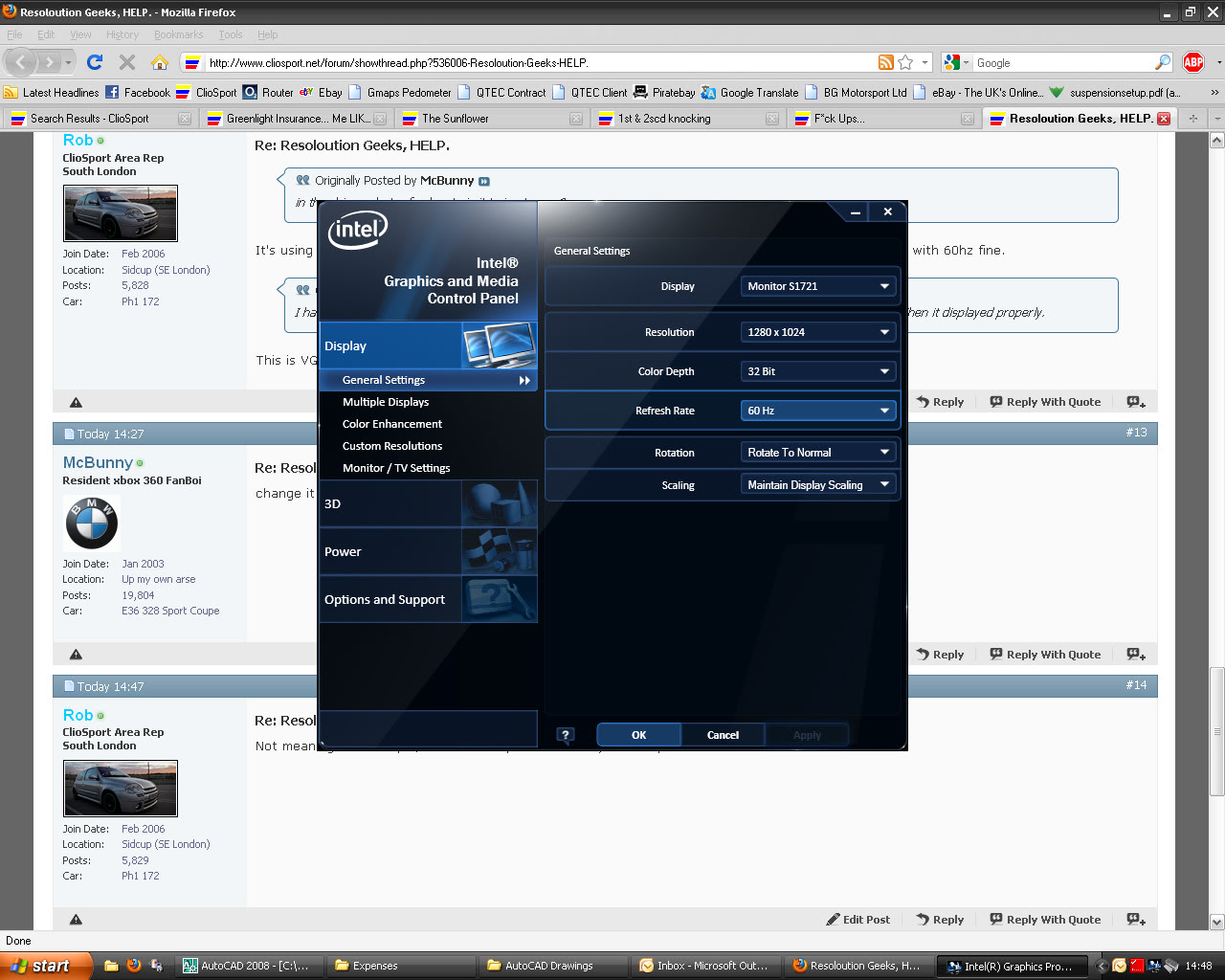The height and width of the screenshot is (980, 1225).
Task: Click the home icon in Firefox toolbar
Action: pyautogui.click(x=160, y=62)
